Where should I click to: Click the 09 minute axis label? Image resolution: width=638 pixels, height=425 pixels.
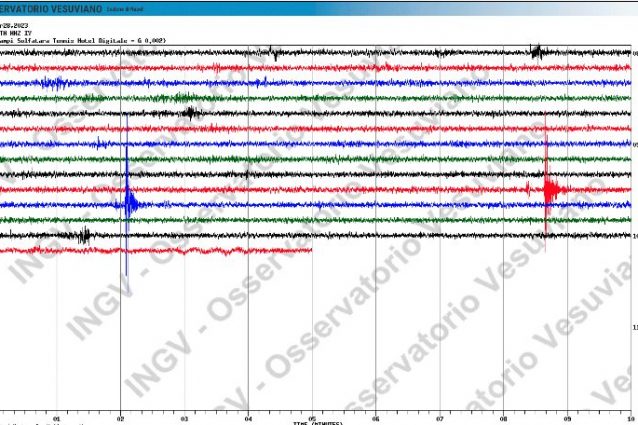pyautogui.click(x=568, y=418)
